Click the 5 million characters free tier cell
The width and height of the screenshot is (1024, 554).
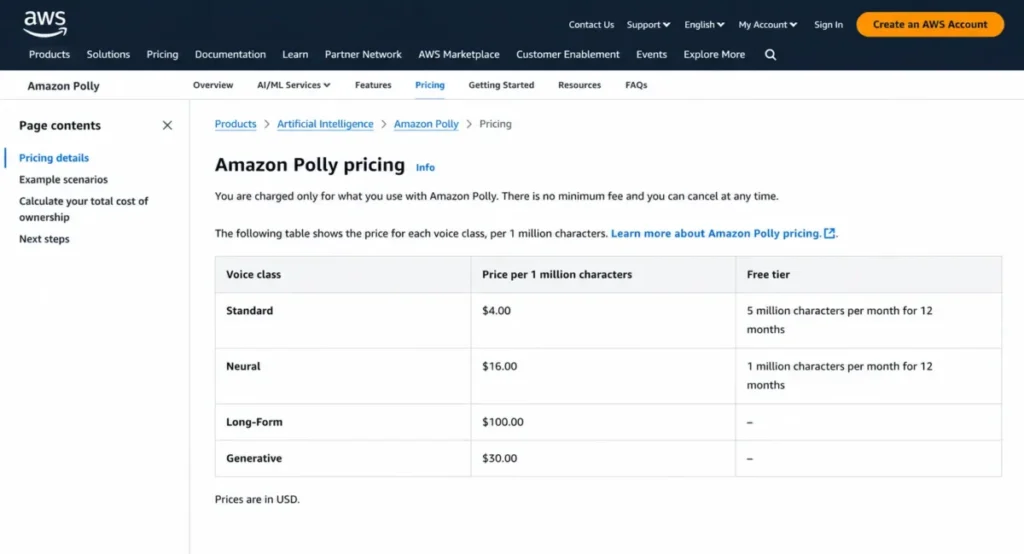pyautogui.click(x=868, y=320)
